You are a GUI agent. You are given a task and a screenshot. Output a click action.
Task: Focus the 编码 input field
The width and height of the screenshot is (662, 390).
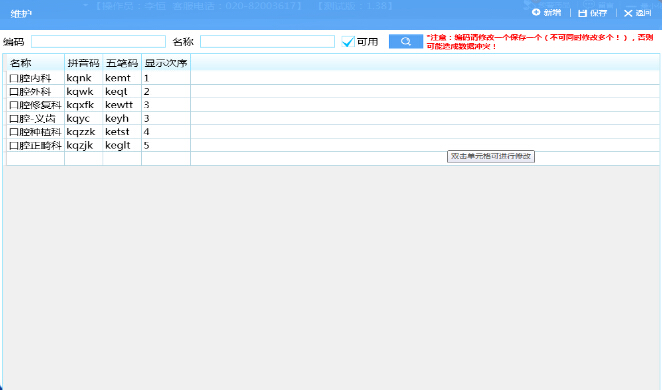98,41
